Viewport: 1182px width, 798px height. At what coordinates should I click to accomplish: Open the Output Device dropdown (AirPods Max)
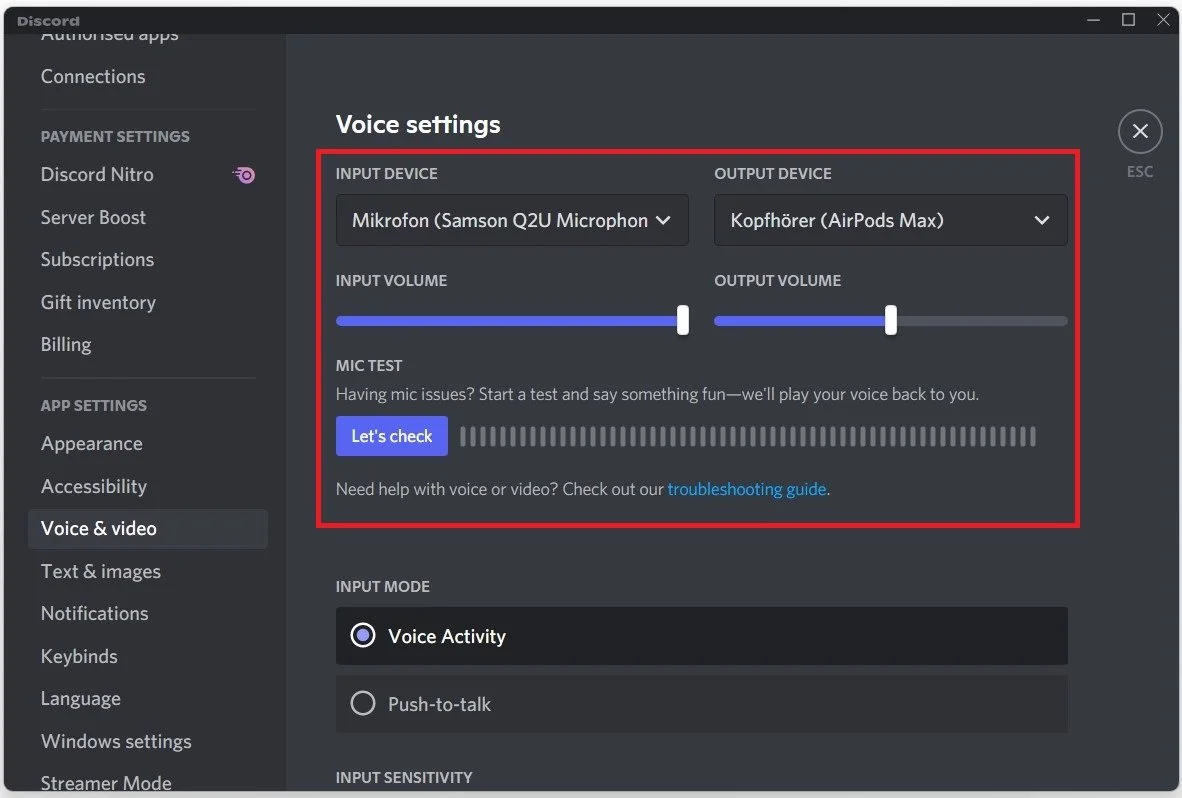[890, 220]
